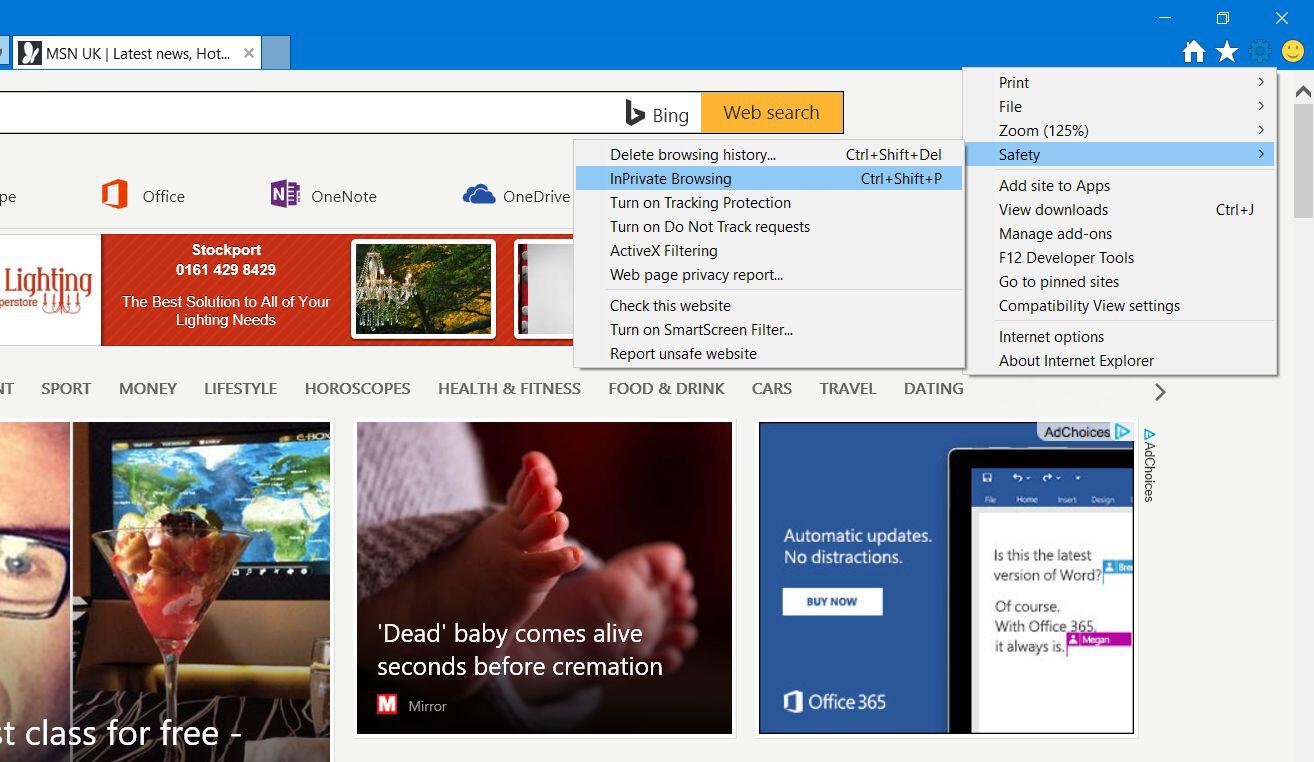1314x762 pixels.
Task: Expand the Print submenu
Action: click(x=1120, y=82)
